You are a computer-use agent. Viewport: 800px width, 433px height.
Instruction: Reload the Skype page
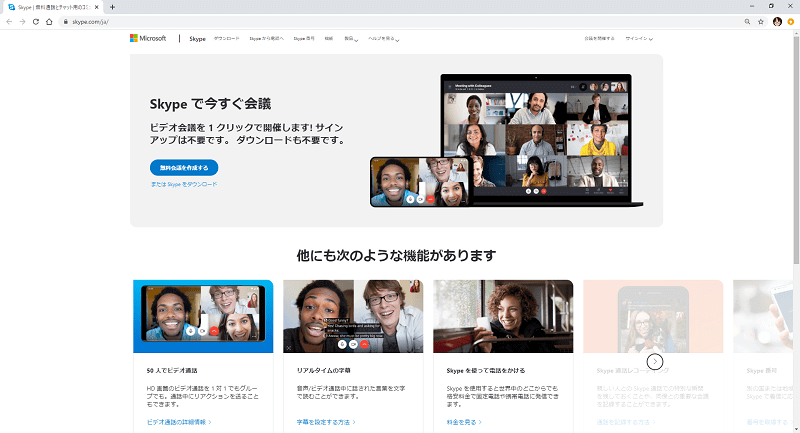click(36, 22)
